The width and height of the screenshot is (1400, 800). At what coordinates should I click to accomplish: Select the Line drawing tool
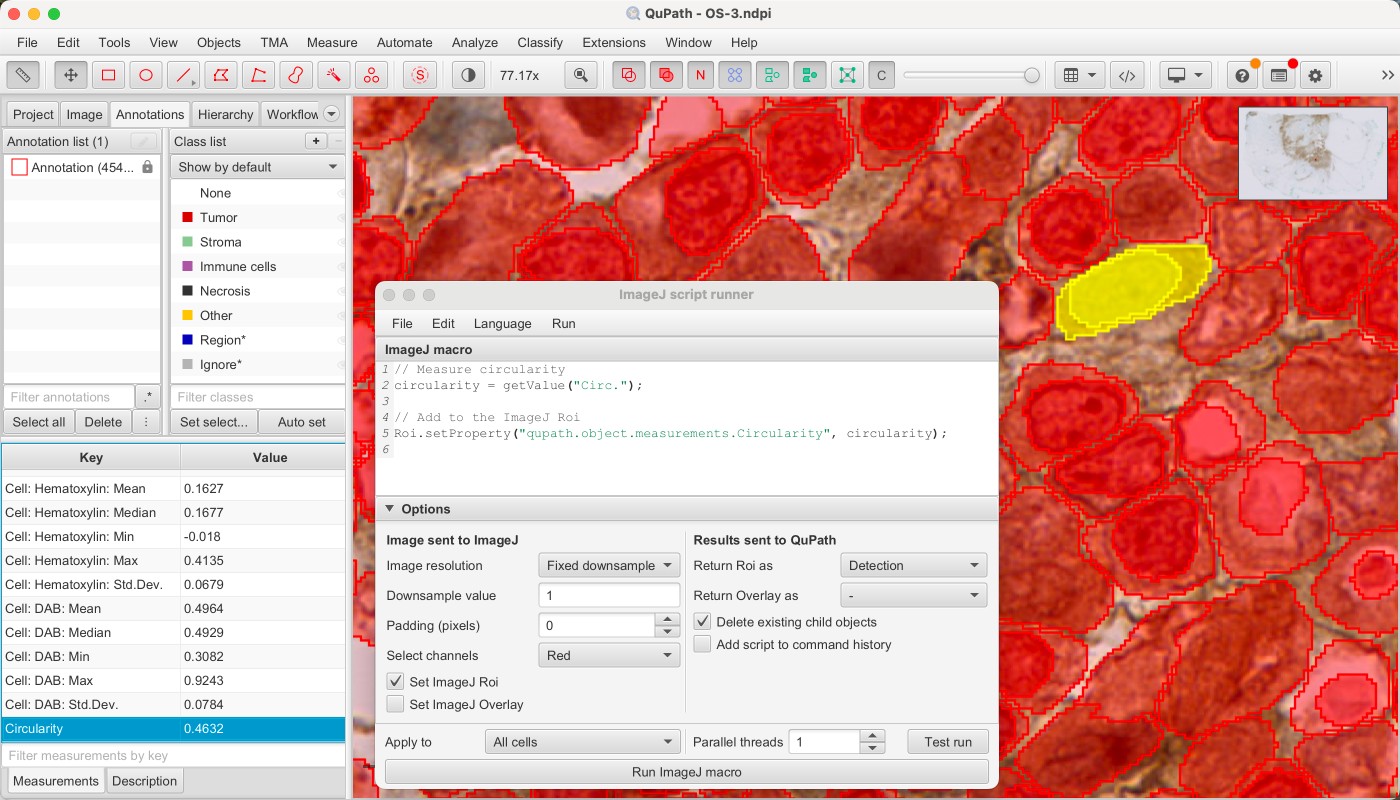(183, 75)
